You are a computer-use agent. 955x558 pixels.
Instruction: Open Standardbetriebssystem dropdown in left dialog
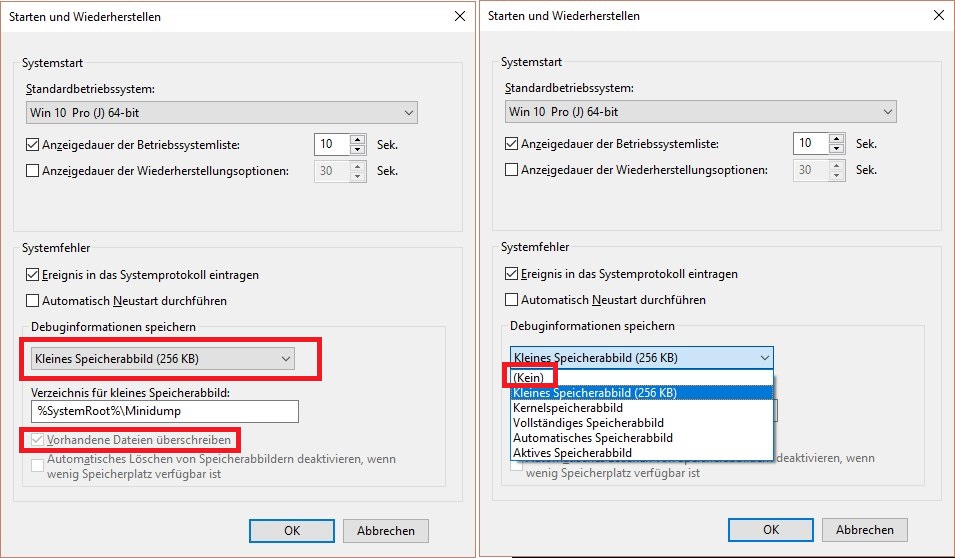pos(222,113)
